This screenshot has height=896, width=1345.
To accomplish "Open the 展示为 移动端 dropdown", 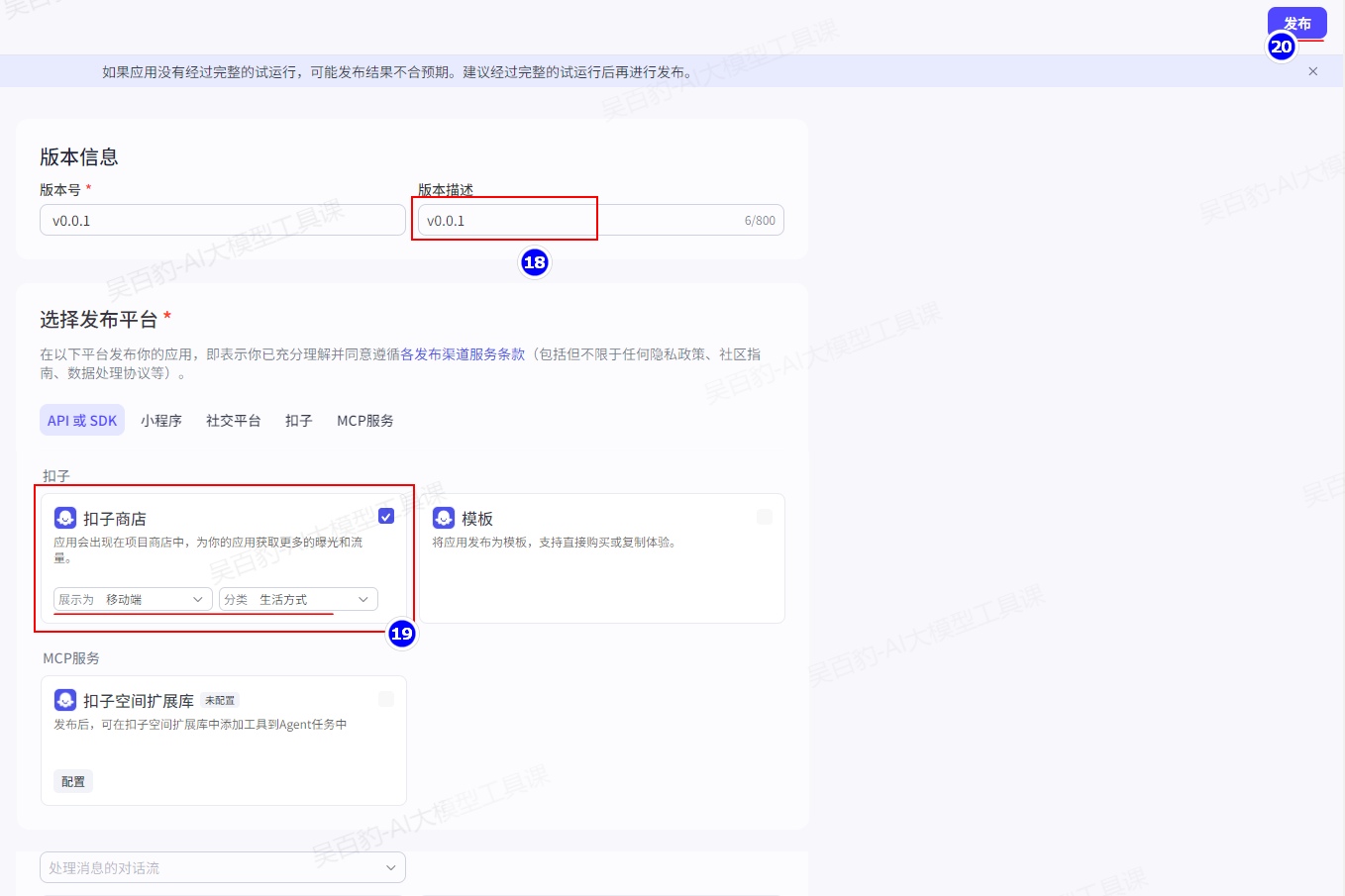I will pos(132,599).
